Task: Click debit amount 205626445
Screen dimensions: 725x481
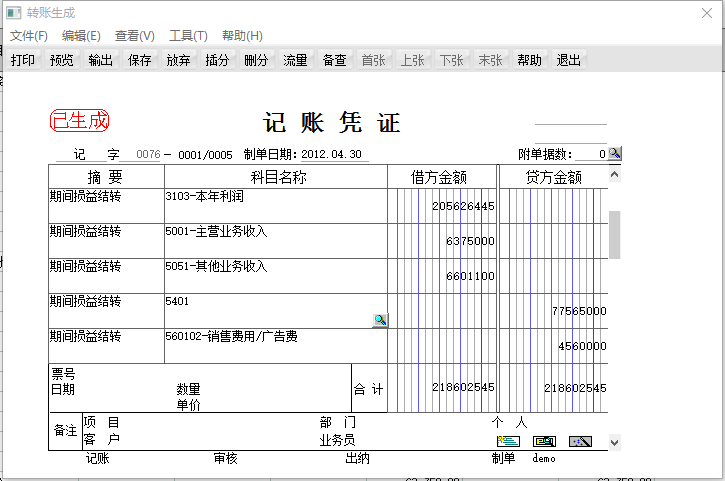Action: (463, 206)
